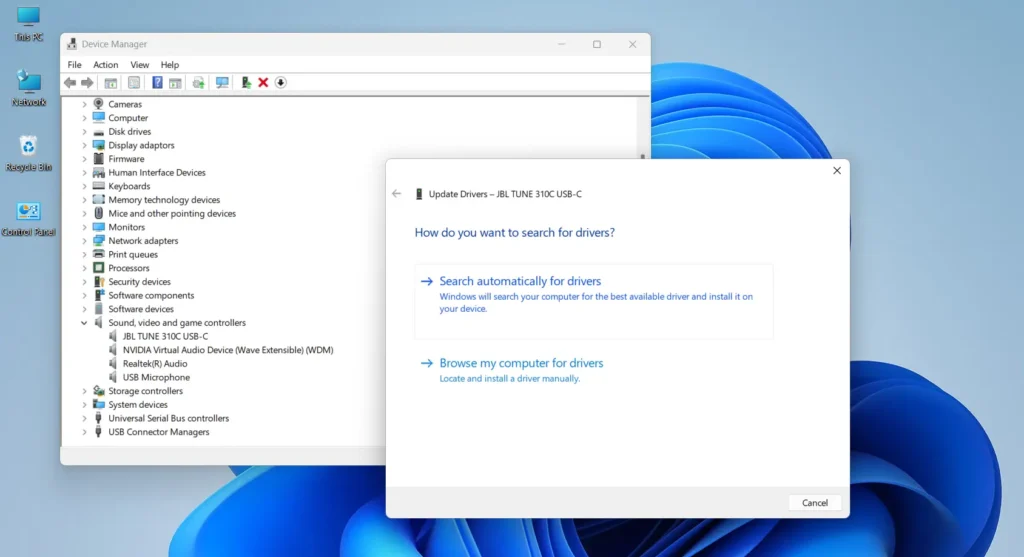
Task: Expand the Keyboards category
Action: coord(84,186)
